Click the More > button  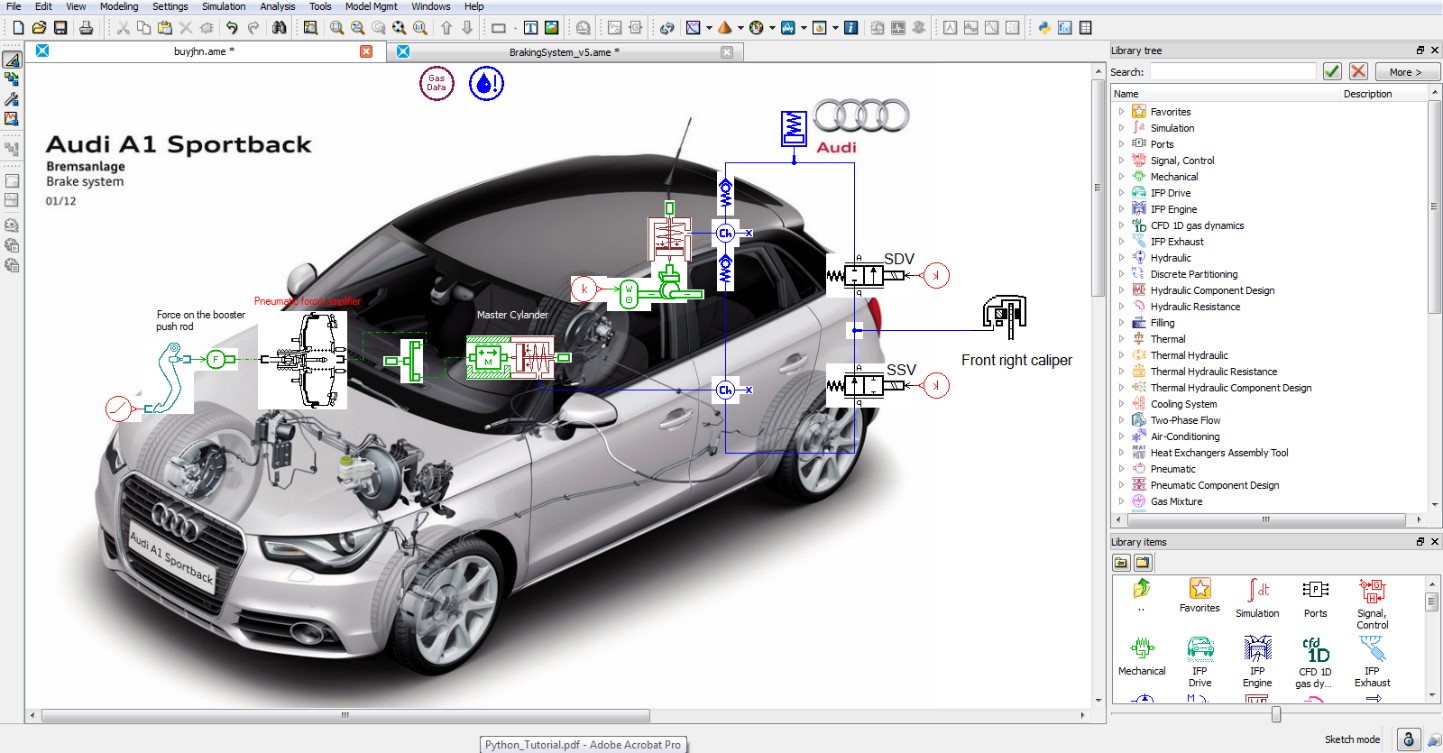(x=1405, y=72)
